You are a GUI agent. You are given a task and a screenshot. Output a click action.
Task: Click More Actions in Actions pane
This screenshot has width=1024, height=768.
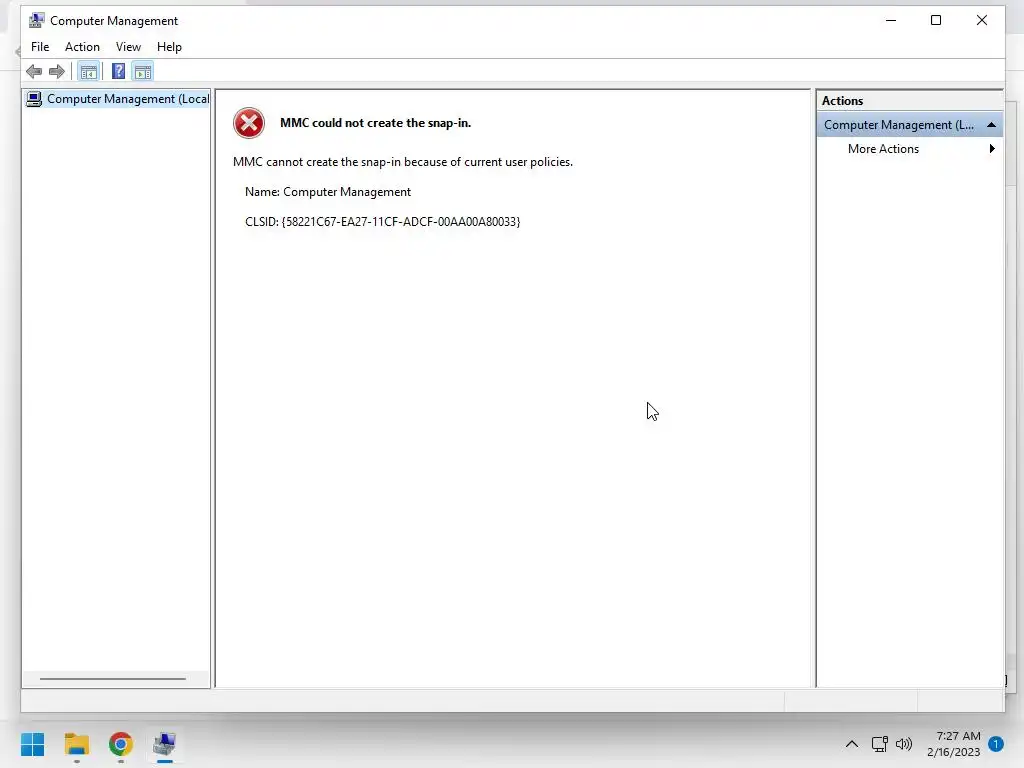[883, 149]
